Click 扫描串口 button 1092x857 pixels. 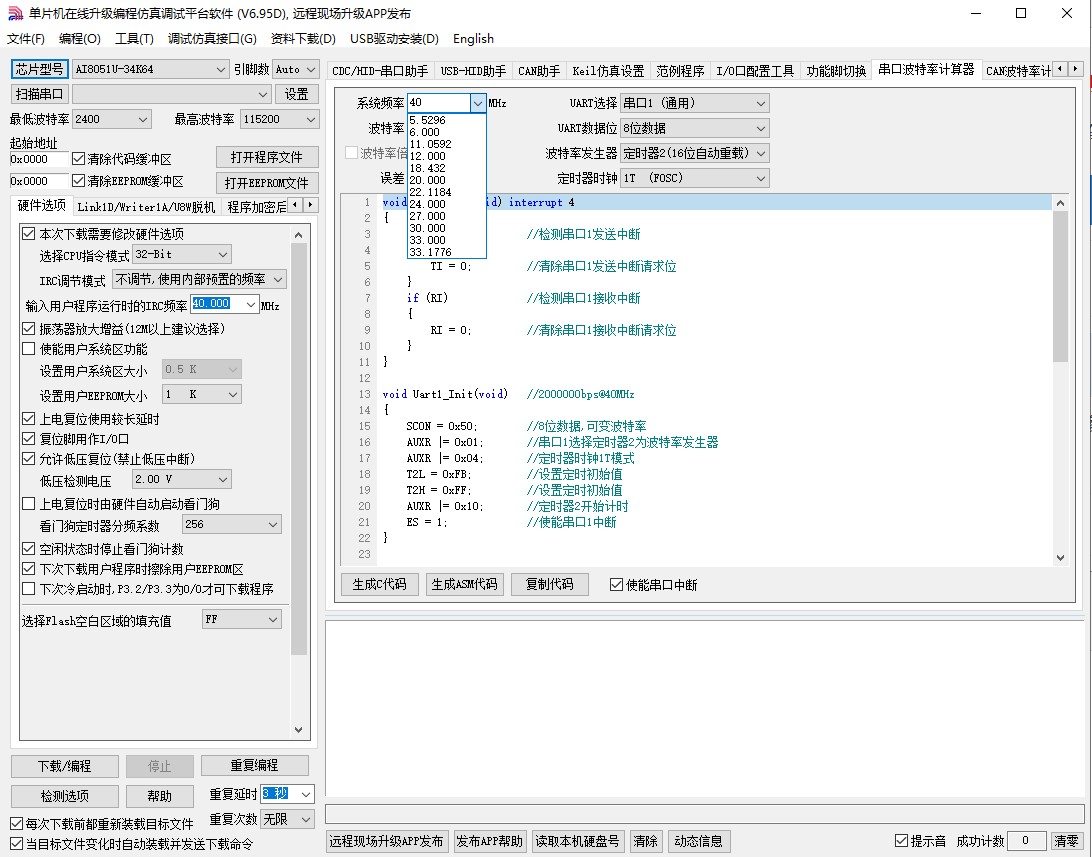pos(40,94)
